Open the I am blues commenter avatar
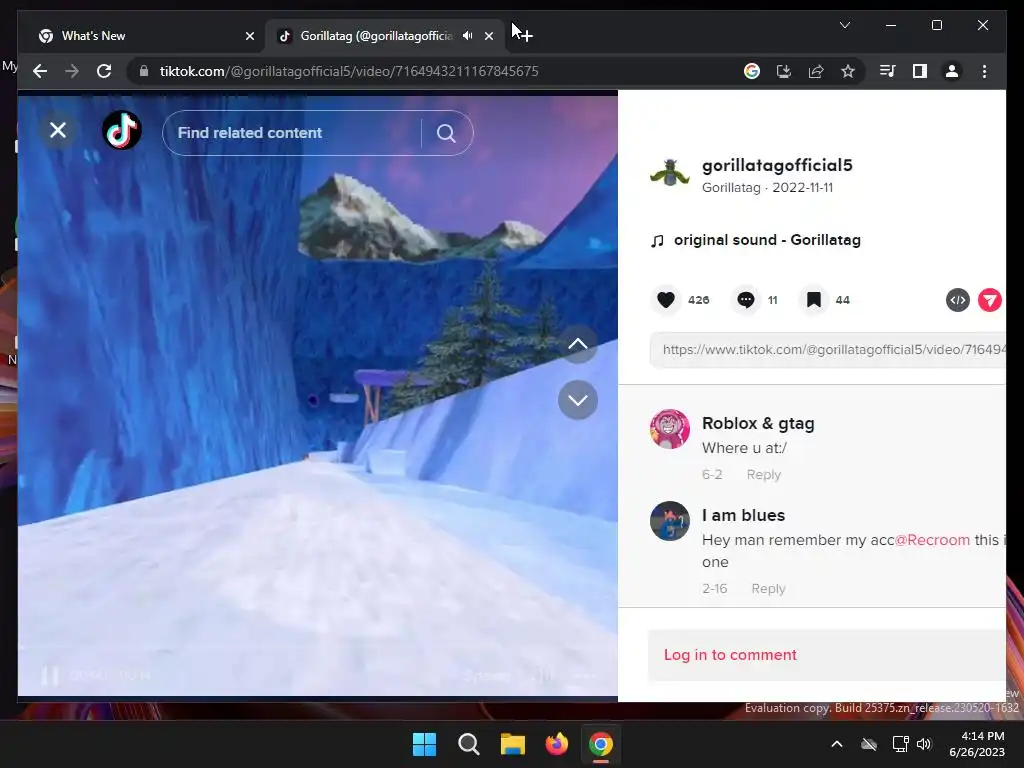Viewport: 1024px width, 768px height. click(669, 521)
